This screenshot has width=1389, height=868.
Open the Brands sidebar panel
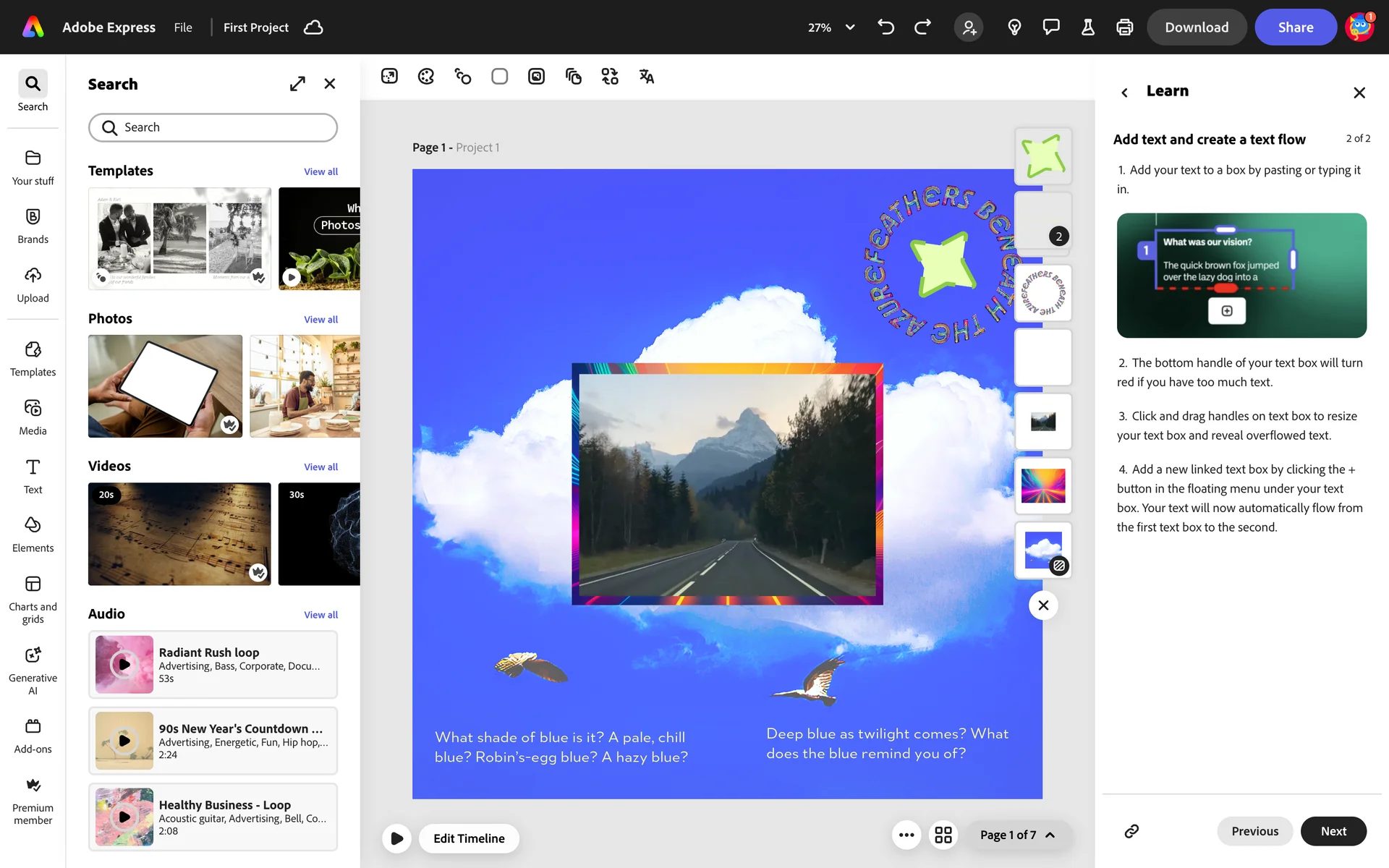(33, 226)
